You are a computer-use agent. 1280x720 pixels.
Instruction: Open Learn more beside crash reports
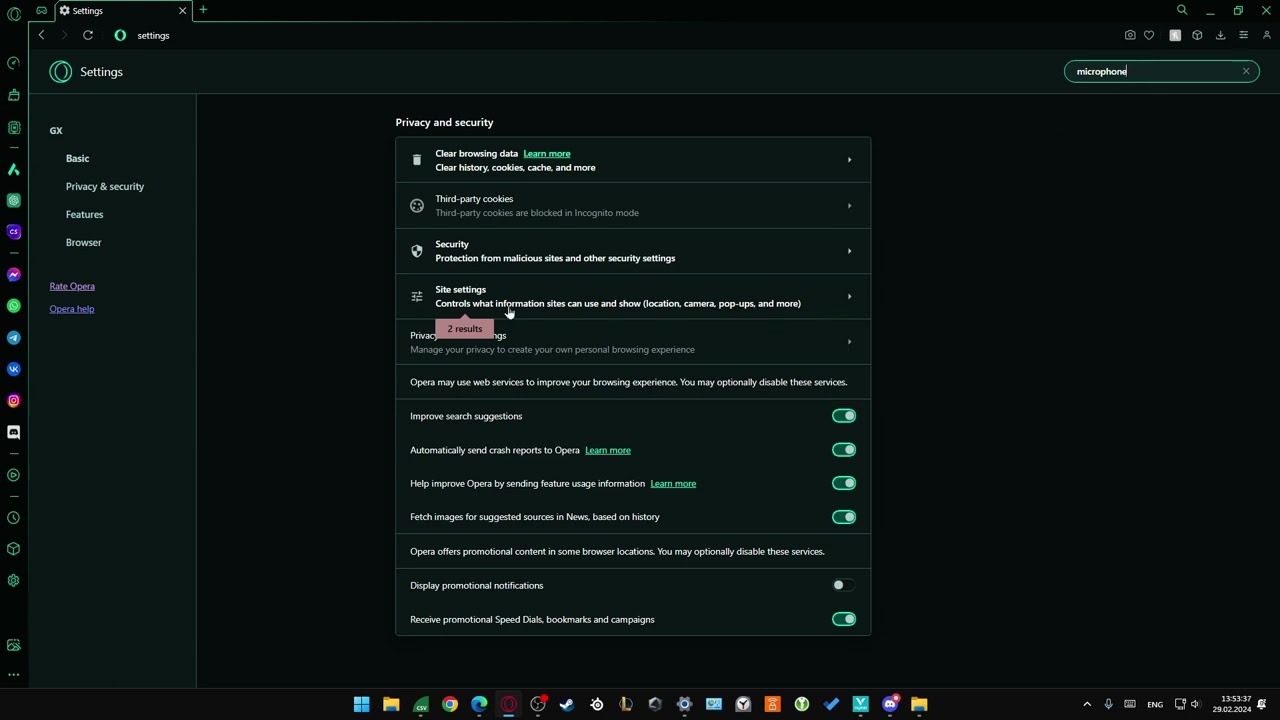[608, 450]
